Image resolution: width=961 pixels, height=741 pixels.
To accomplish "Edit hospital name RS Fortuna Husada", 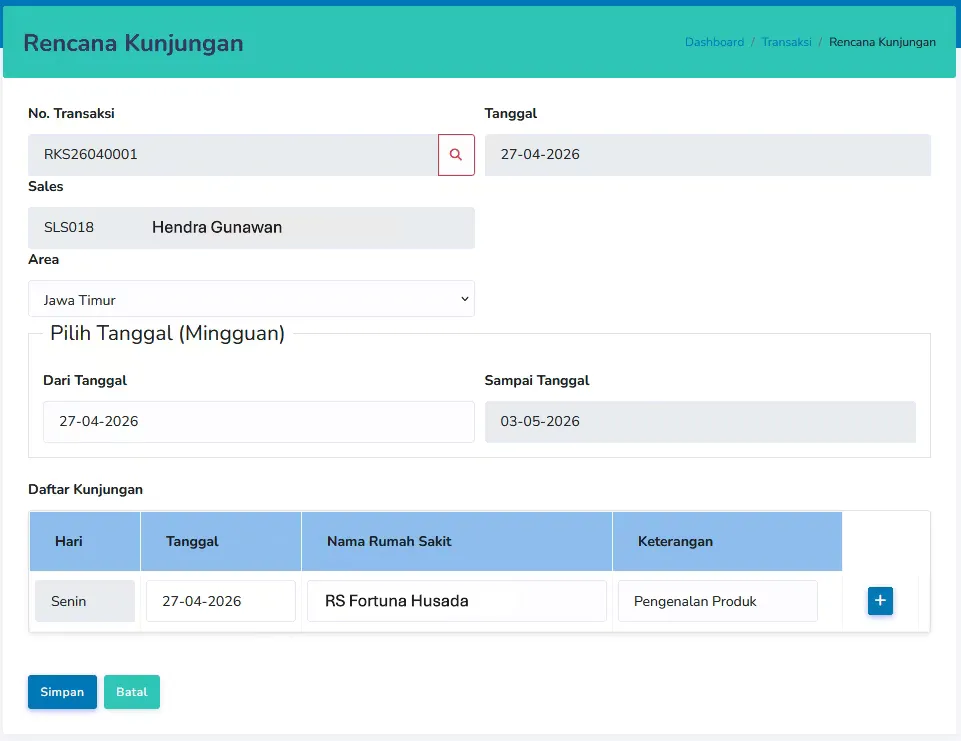I will click(457, 601).
